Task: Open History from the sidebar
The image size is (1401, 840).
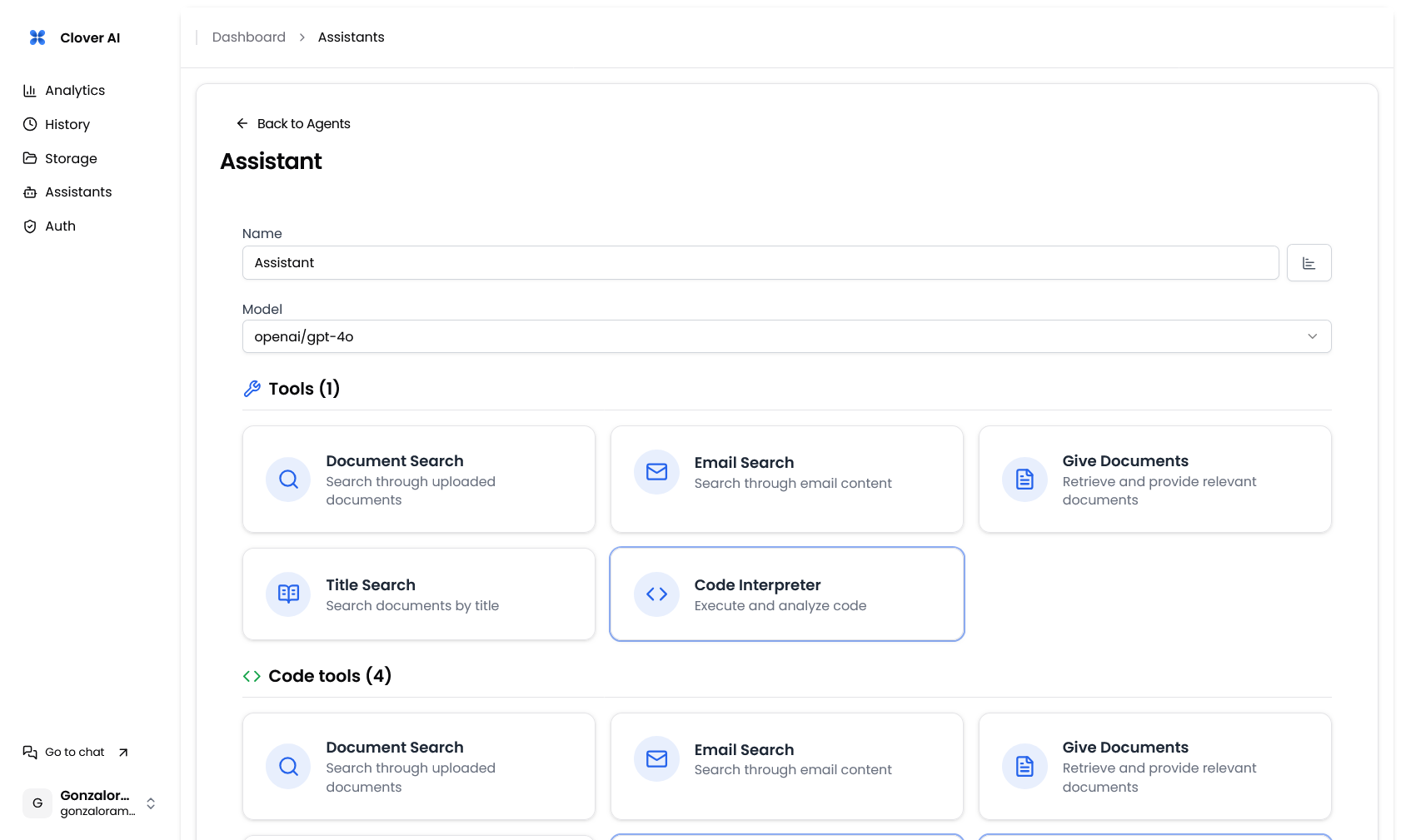Action: pyautogui.click(x=67, y=124)
